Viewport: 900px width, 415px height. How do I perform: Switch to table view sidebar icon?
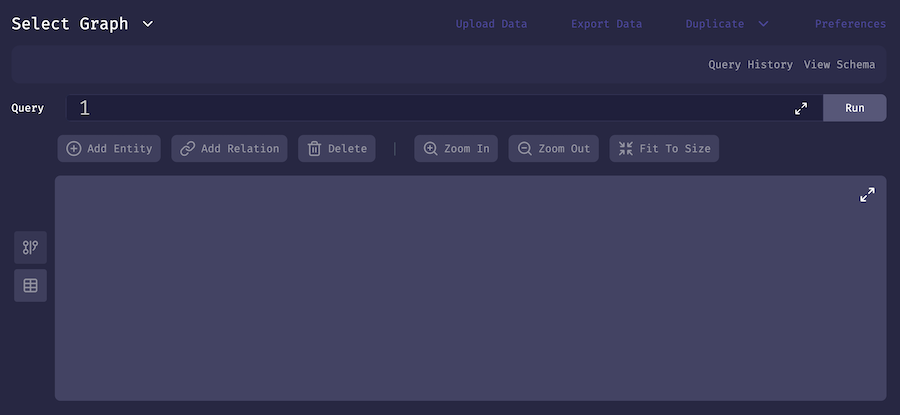point(30,285)
